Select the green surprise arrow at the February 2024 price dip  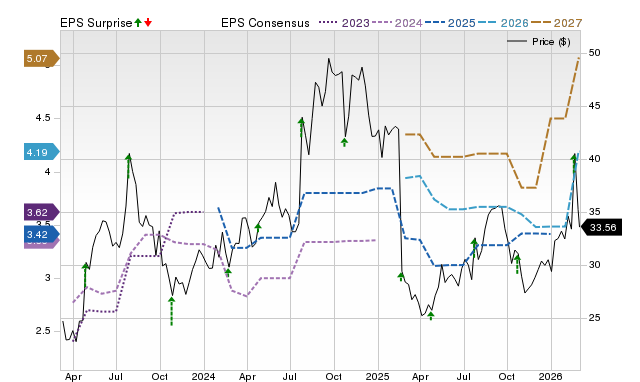(228, 272)
